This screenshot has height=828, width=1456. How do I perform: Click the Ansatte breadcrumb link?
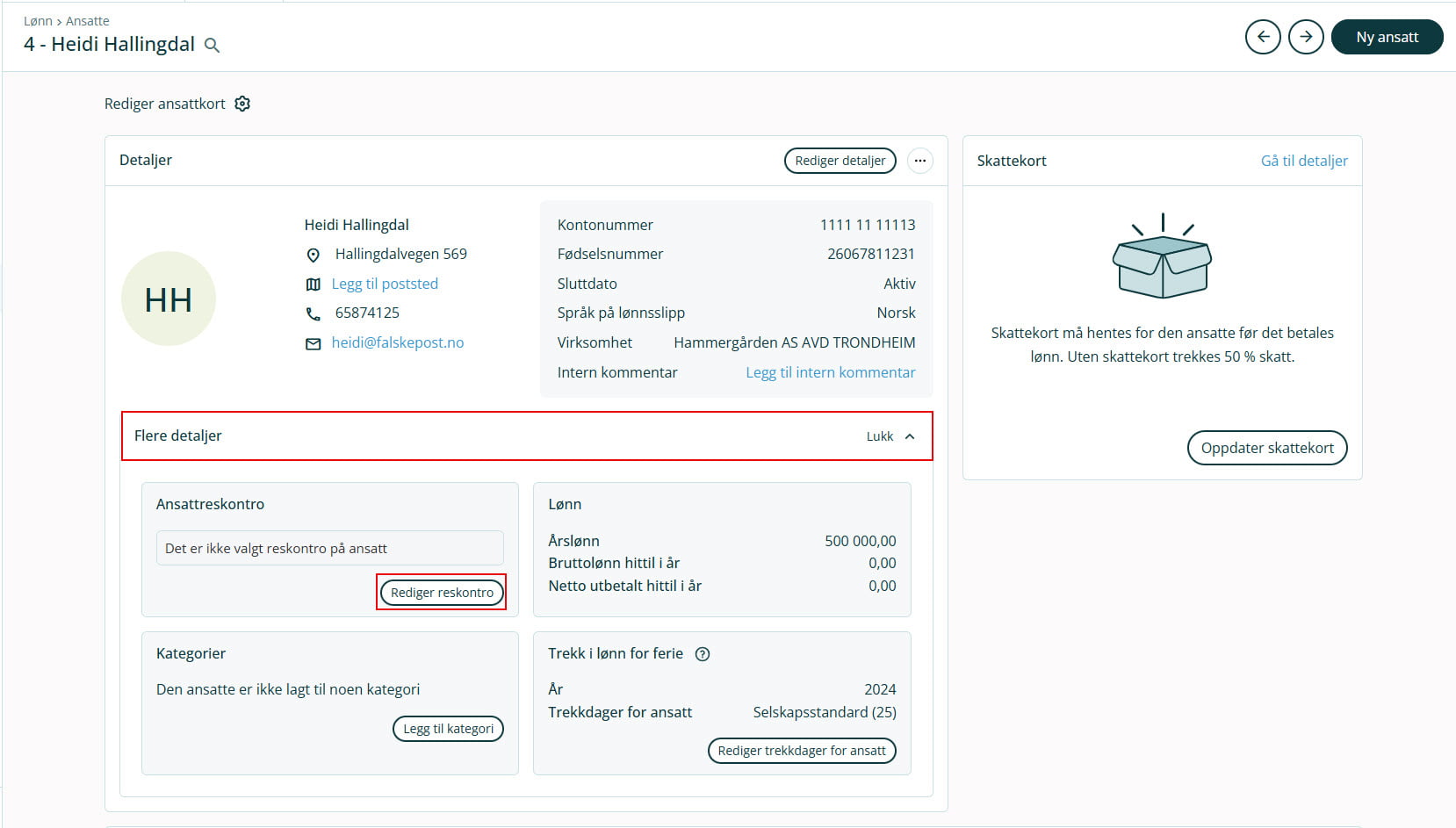click(x=88, y=21)
